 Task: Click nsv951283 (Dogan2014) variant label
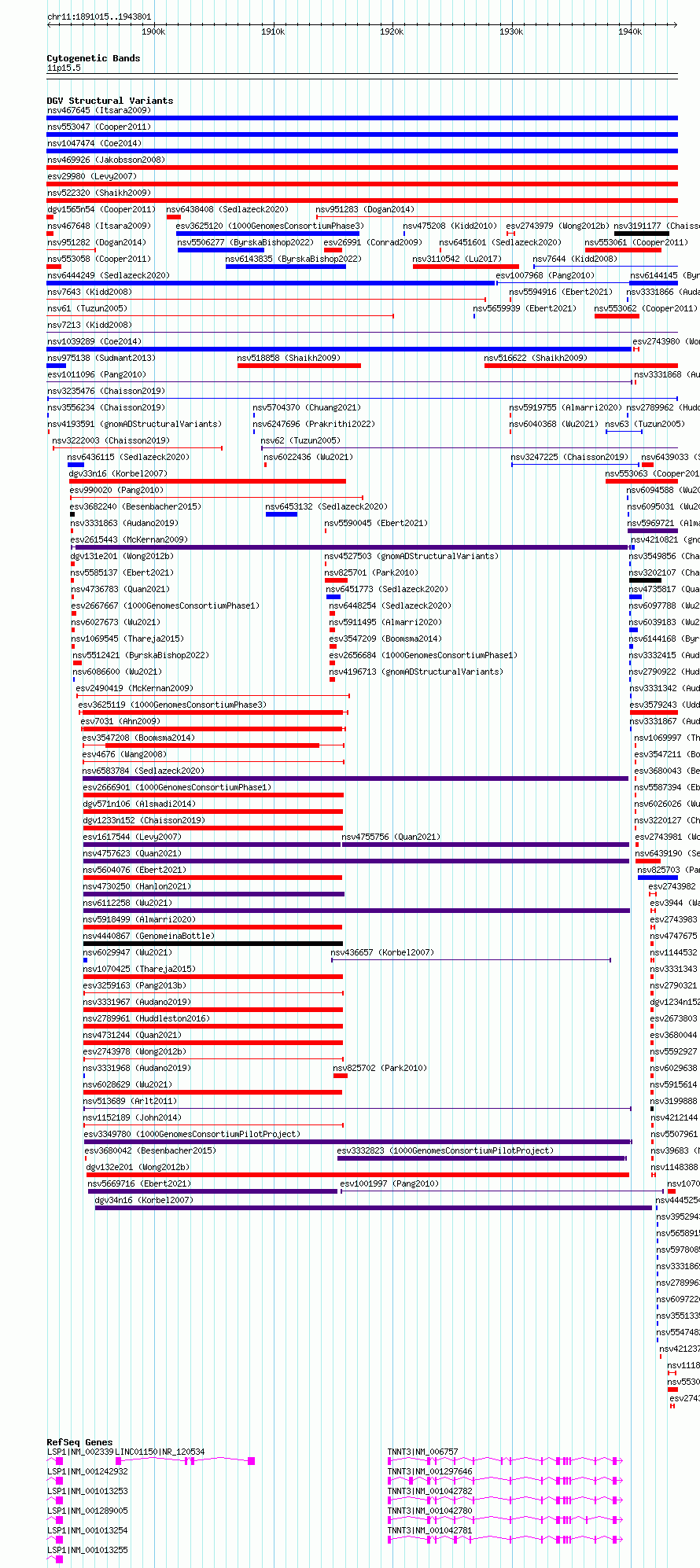[x=365, y=209]
